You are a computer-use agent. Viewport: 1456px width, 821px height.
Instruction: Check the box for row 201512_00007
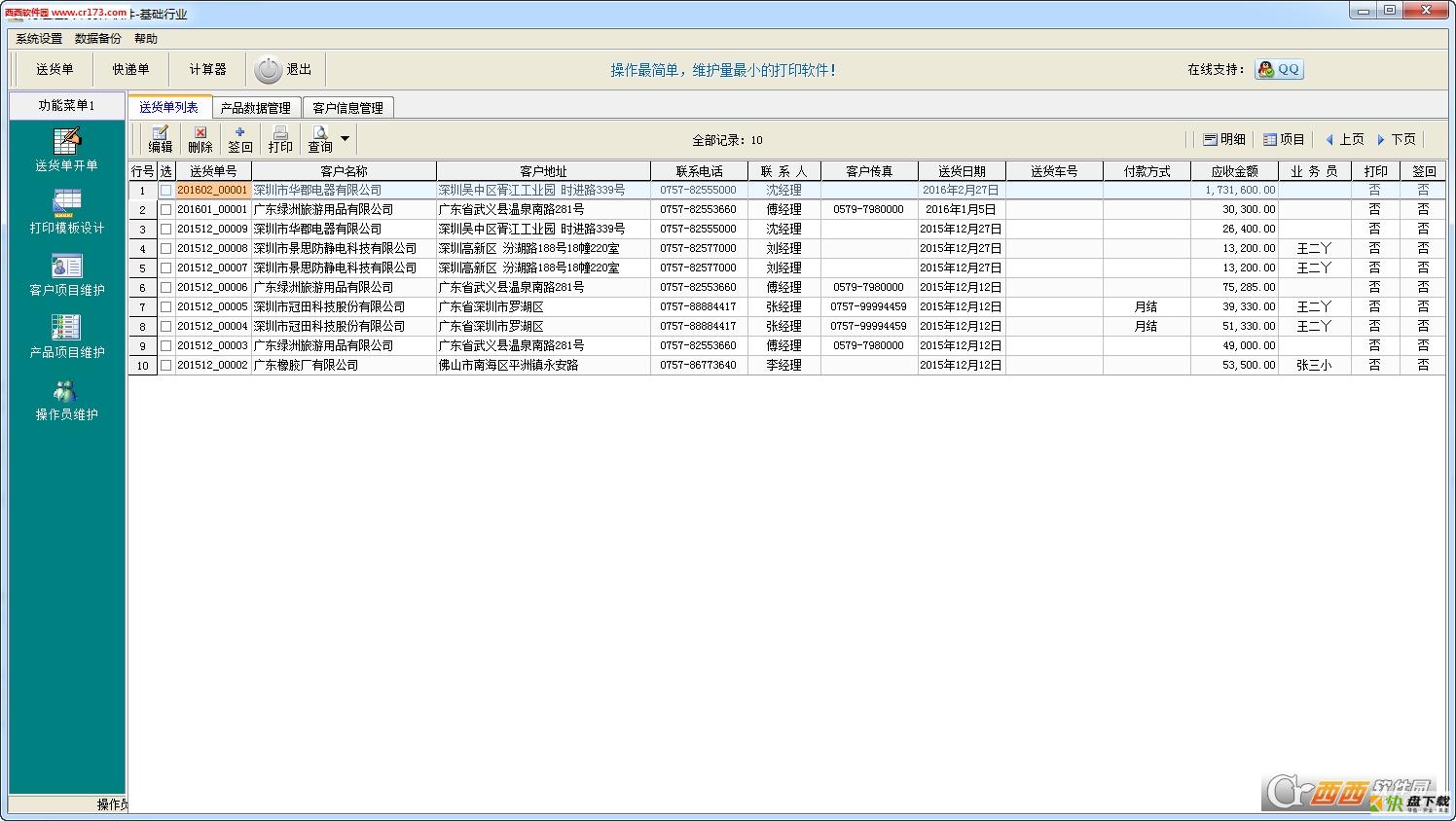165,268
